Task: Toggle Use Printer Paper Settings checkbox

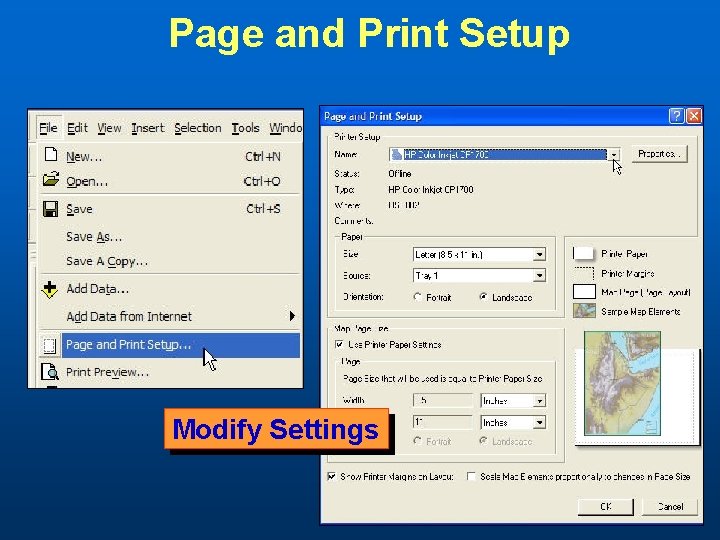Action: tap(339, 344)
